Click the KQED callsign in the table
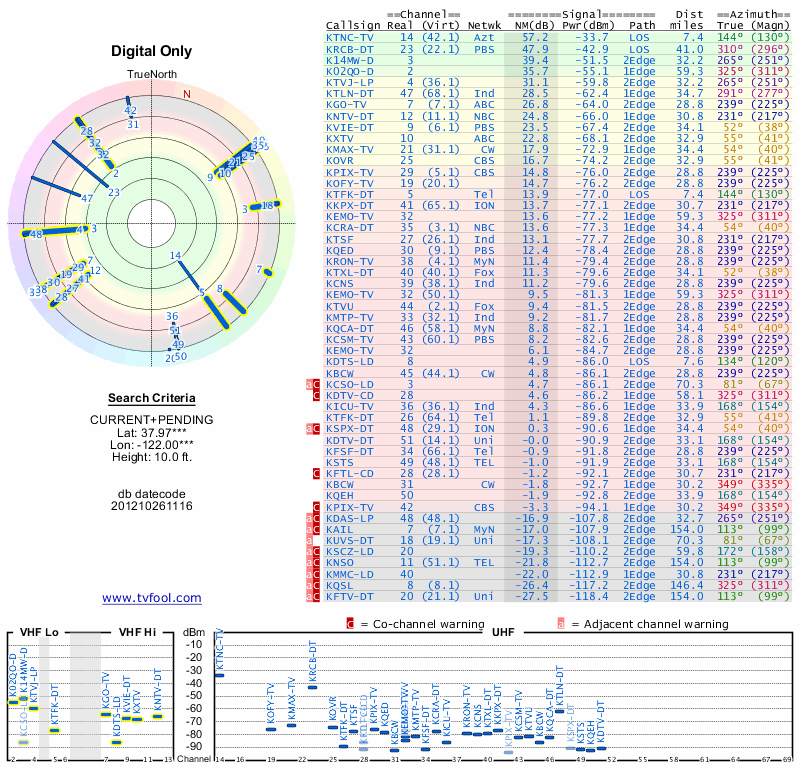Screen dimensions: 800x768 (338, 251)
